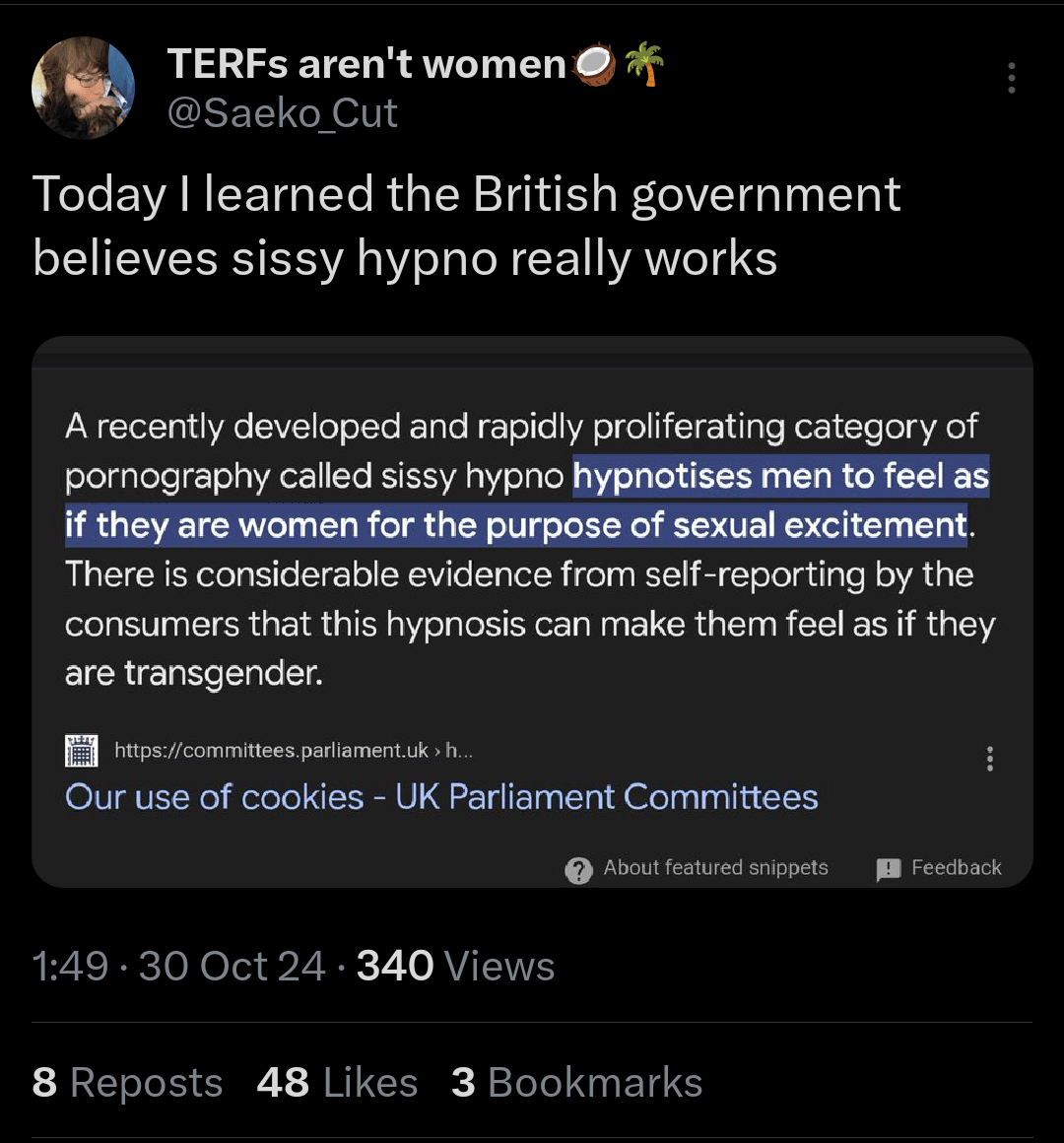This screenshot has width=1064, height=1143.
Task: View the list of 8 Reposts
Action: (127, 1082)
